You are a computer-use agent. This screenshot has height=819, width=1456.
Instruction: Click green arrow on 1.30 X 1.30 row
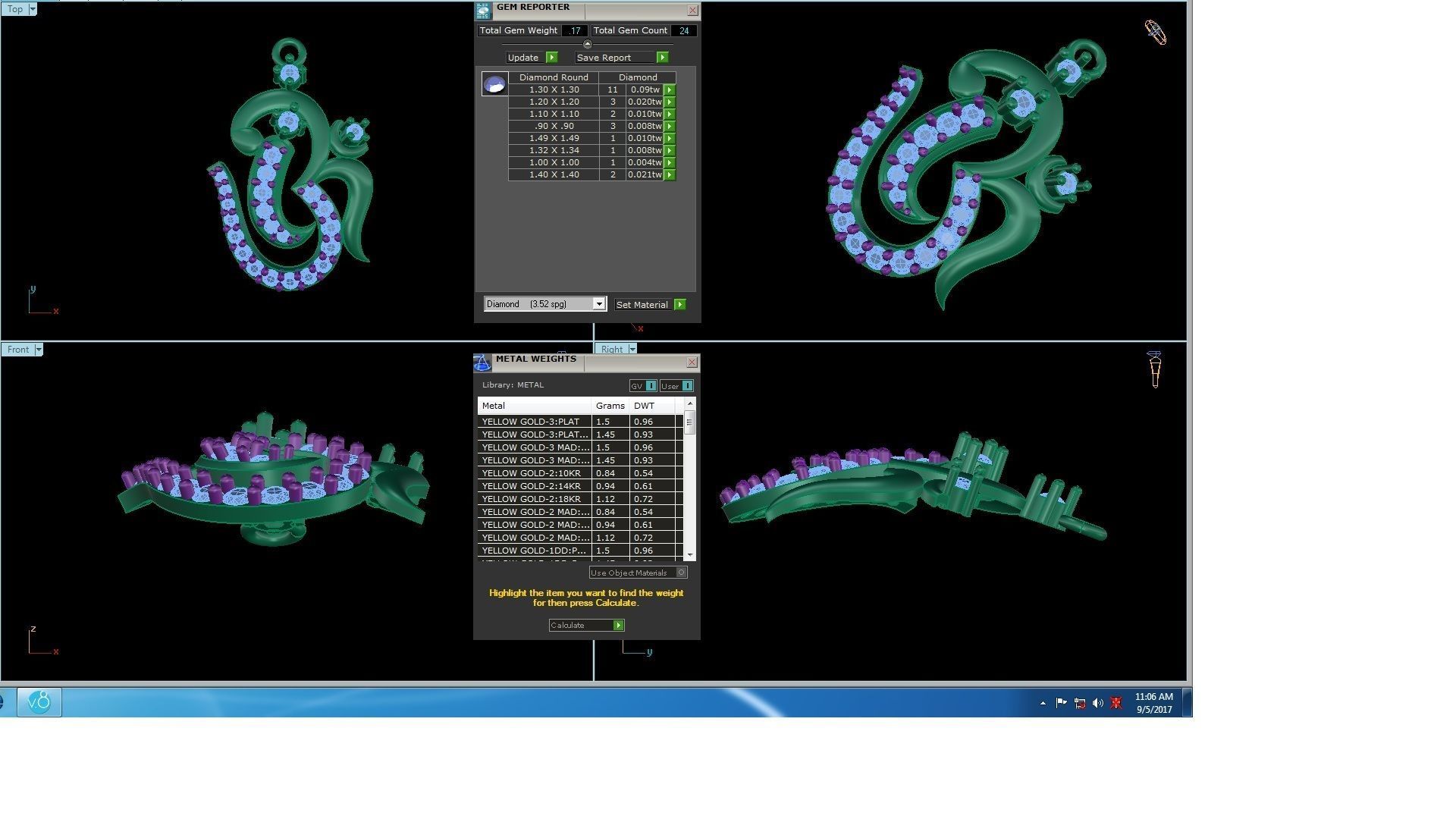pos(669,89)
